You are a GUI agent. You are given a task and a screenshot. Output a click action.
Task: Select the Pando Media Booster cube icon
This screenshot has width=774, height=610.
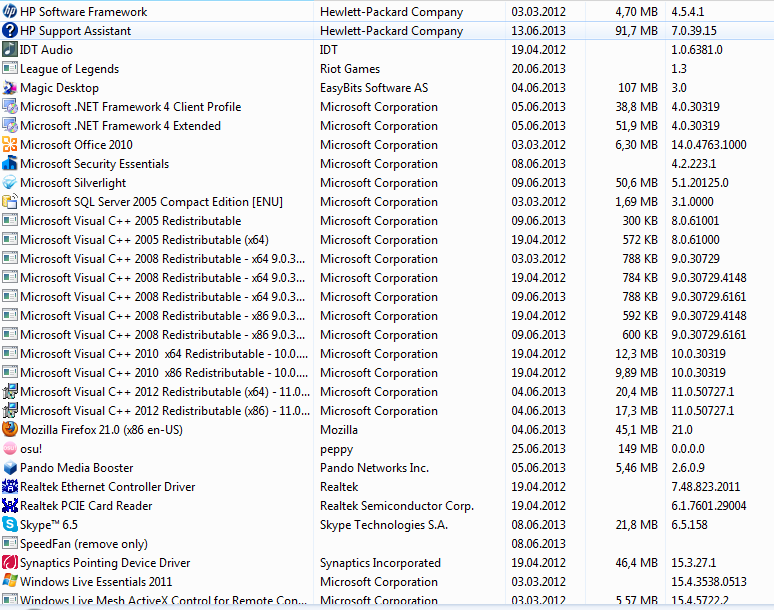pyautogui.click(x=10, y=467)
